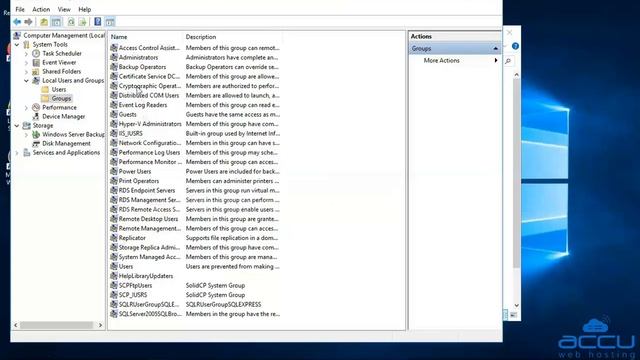Expand the Task Scheduler node
Image resolution: width=640 pixels, height=360 pixels.
(26, 53)
